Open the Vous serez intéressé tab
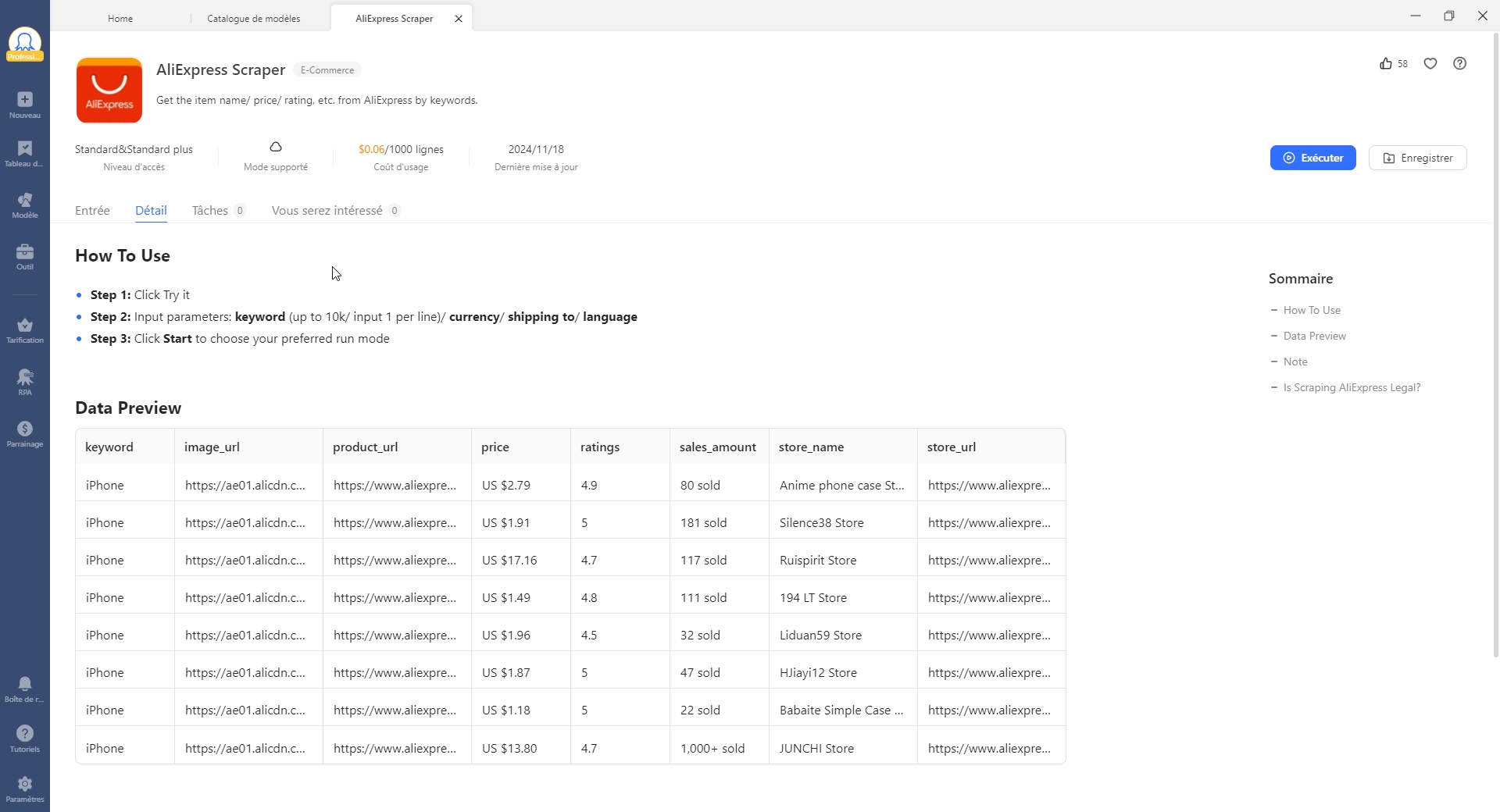Image resolution: width=1500 pixels, height=812 pixels. tap(336, 211)
